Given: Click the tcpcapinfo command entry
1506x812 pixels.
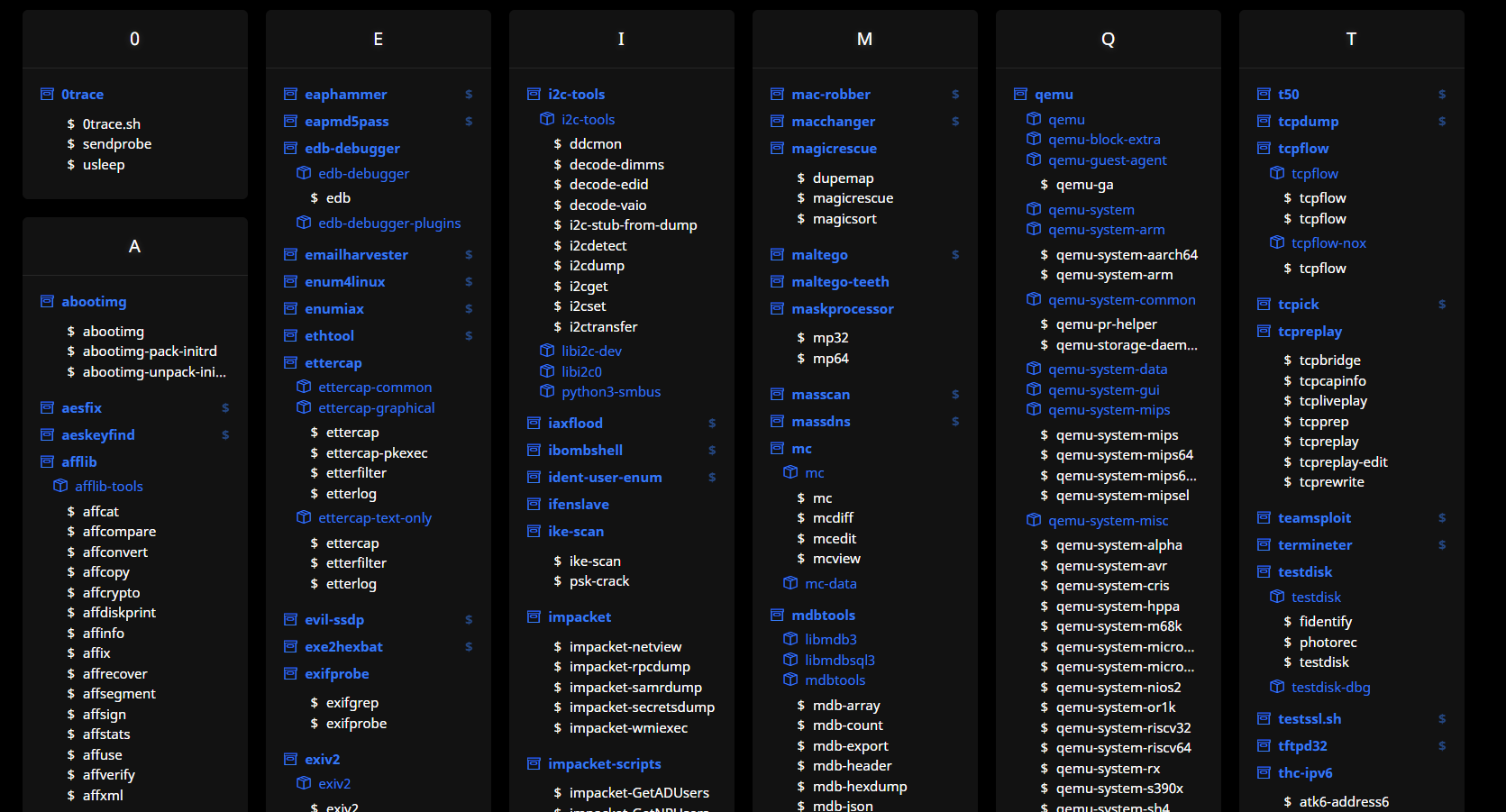Looking at the screenshot, I should pyautogui.click(x=1333, y=380).
